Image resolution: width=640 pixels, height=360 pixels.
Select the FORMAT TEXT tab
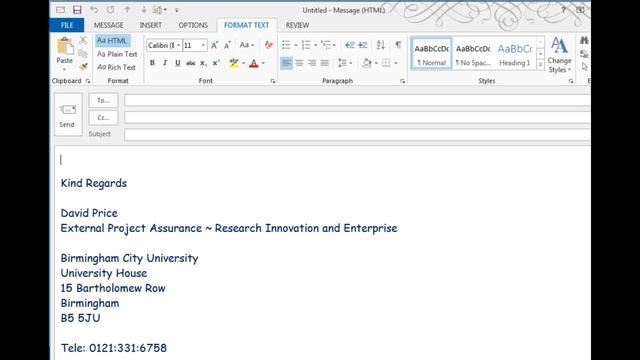247,25
